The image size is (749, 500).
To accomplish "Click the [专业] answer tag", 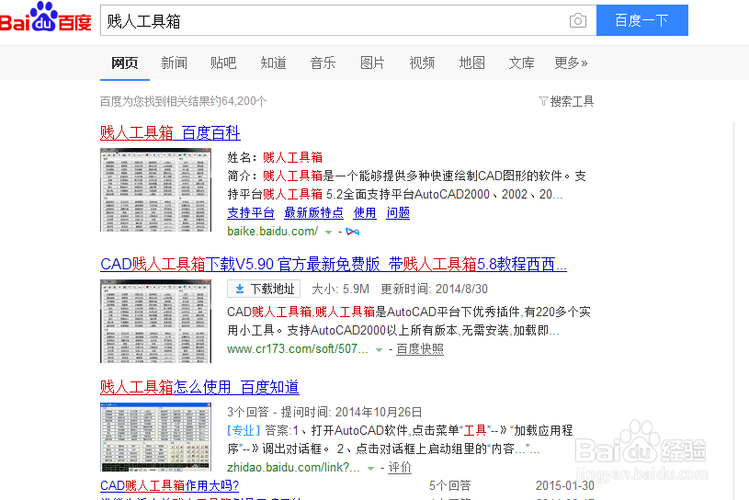I will [x=244, y=430].
